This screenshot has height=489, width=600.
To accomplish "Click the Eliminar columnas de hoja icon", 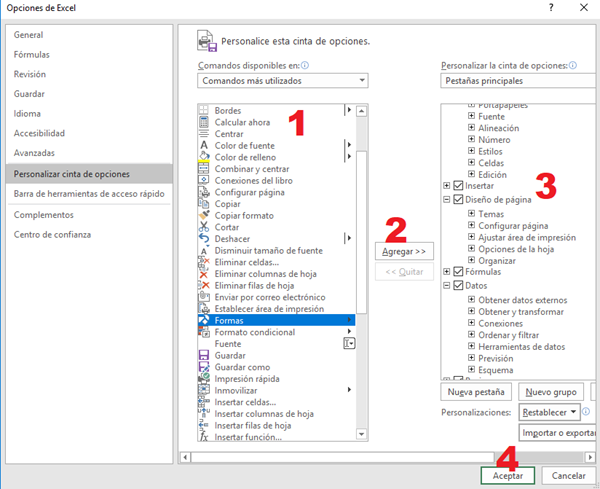I will (204, 274).
